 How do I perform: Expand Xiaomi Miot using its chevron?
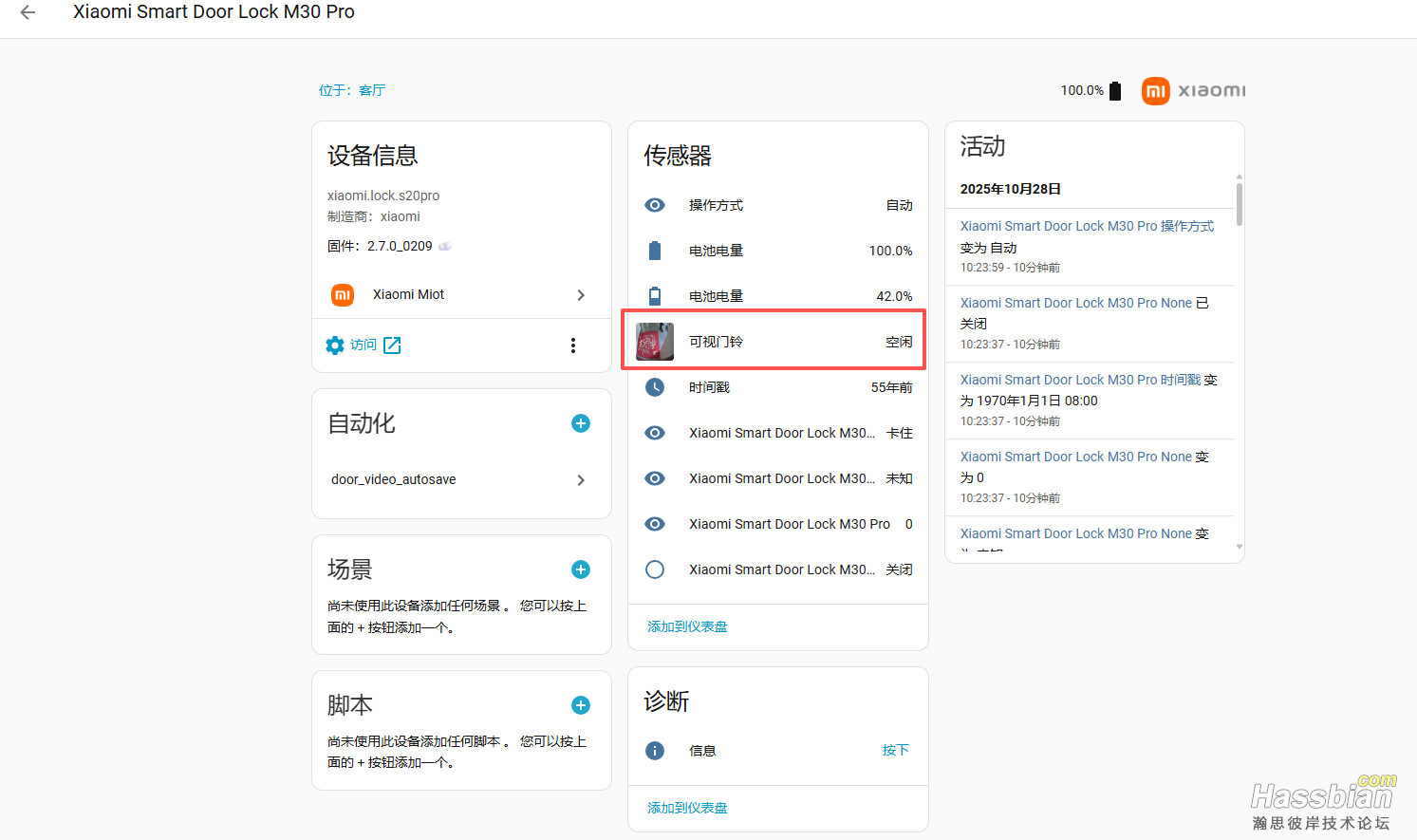pos(580,295)
